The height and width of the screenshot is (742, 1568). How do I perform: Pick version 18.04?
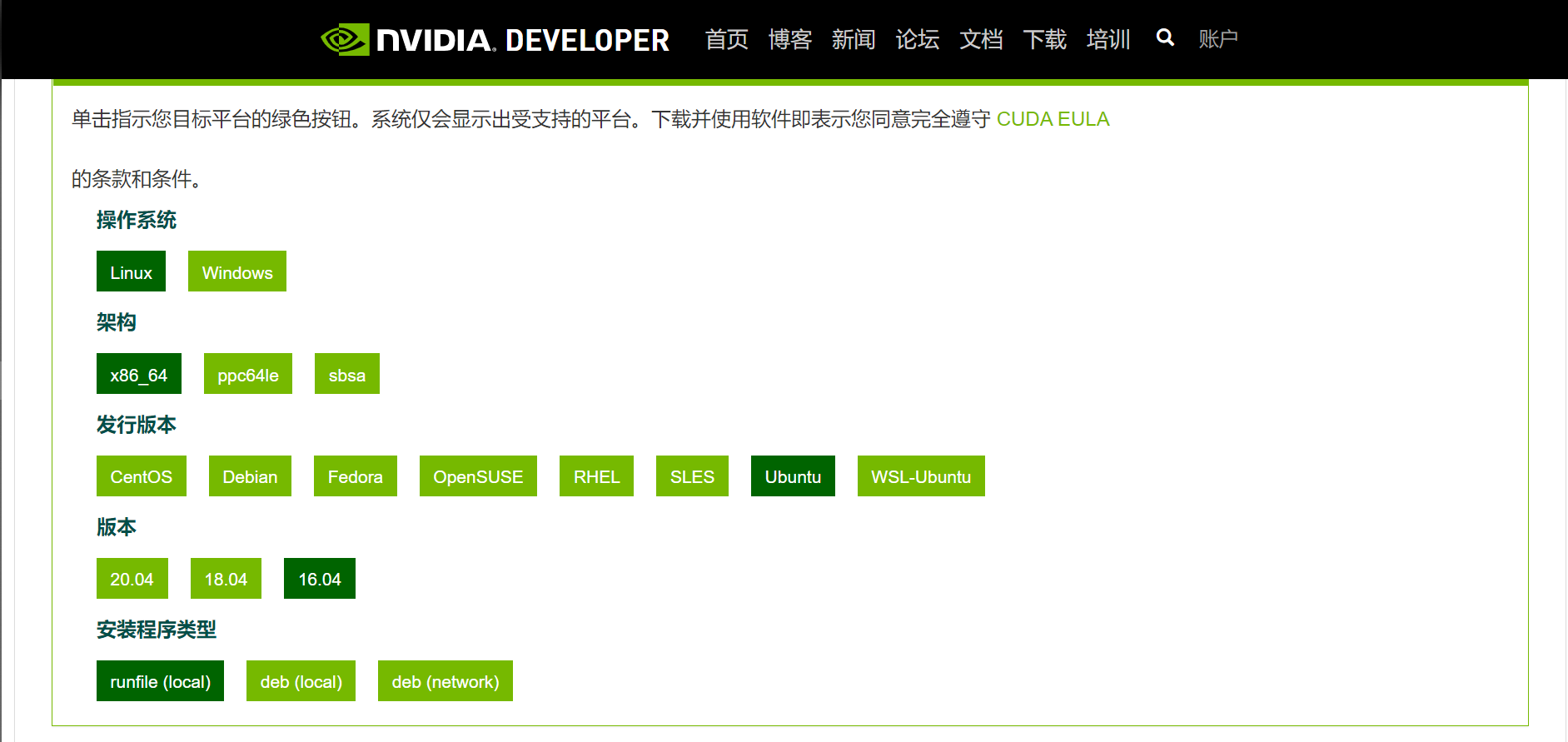tap(226, 579)
